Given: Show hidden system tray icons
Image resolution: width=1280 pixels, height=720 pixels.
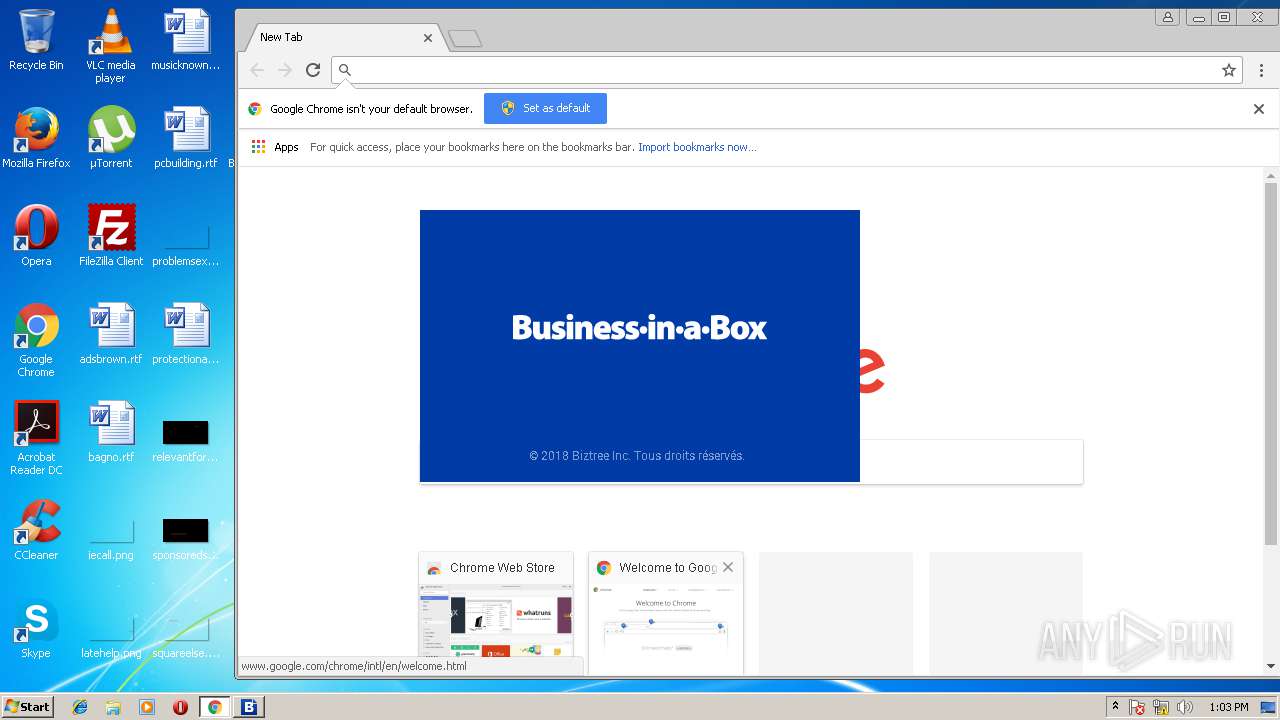Looking at the screenshot, I should [x=1115, y=707].
